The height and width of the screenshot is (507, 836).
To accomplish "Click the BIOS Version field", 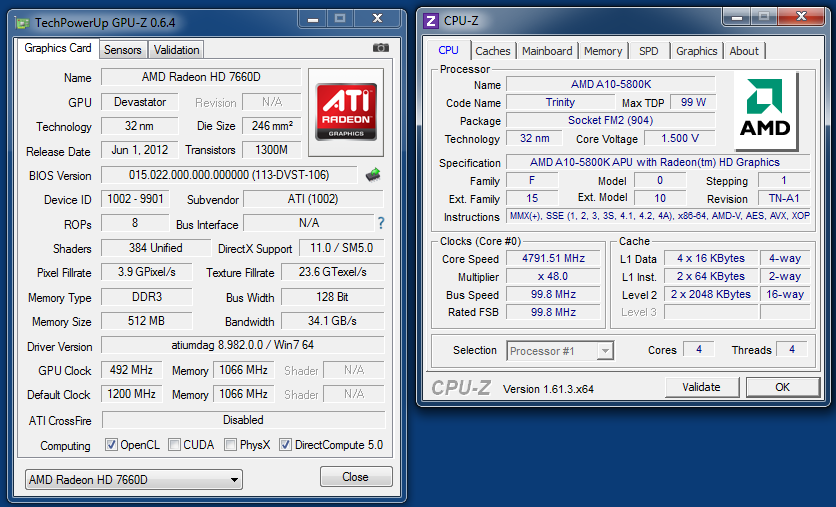I will tap(229, 175).
